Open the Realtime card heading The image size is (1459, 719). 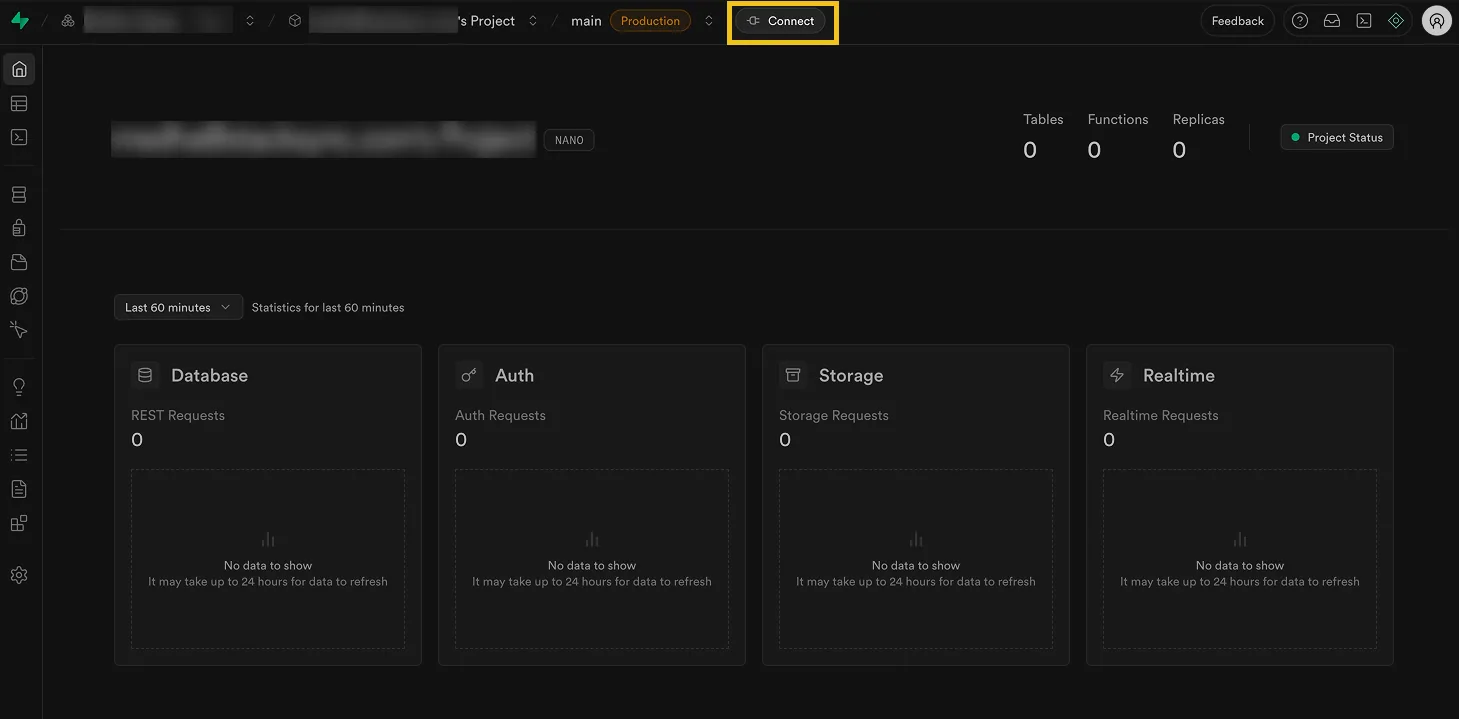(x=1179, y=375)
